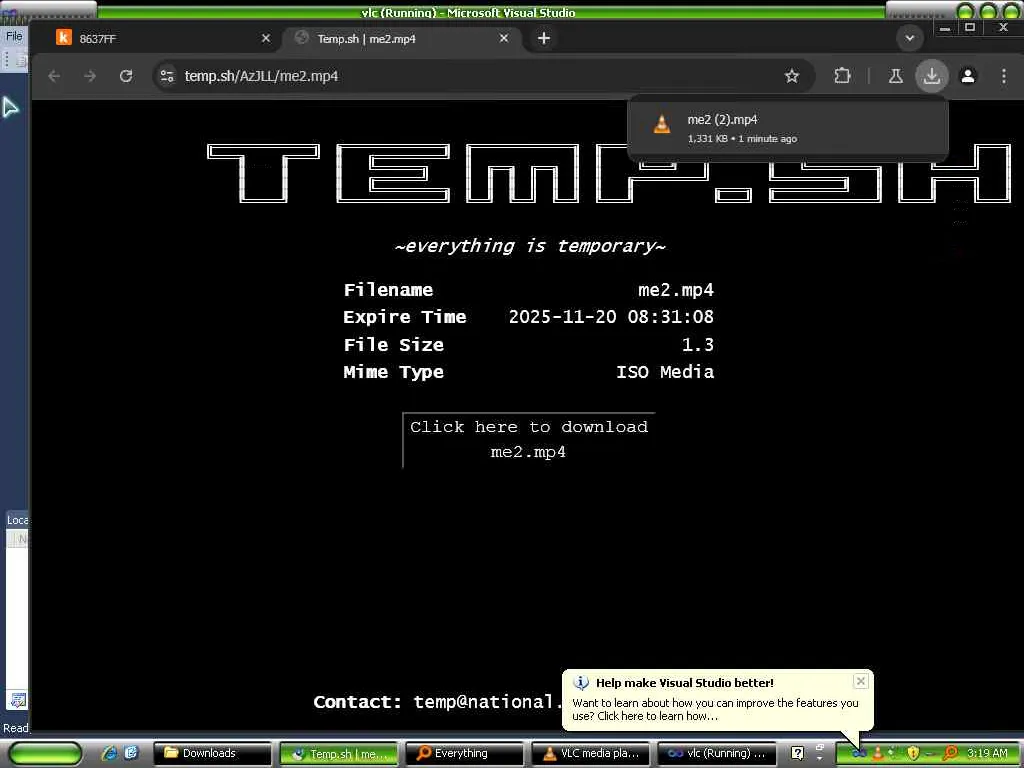Open new tab with plus button
The height and width of the screenshot is (768, 1024).
[x=543, y=39]
